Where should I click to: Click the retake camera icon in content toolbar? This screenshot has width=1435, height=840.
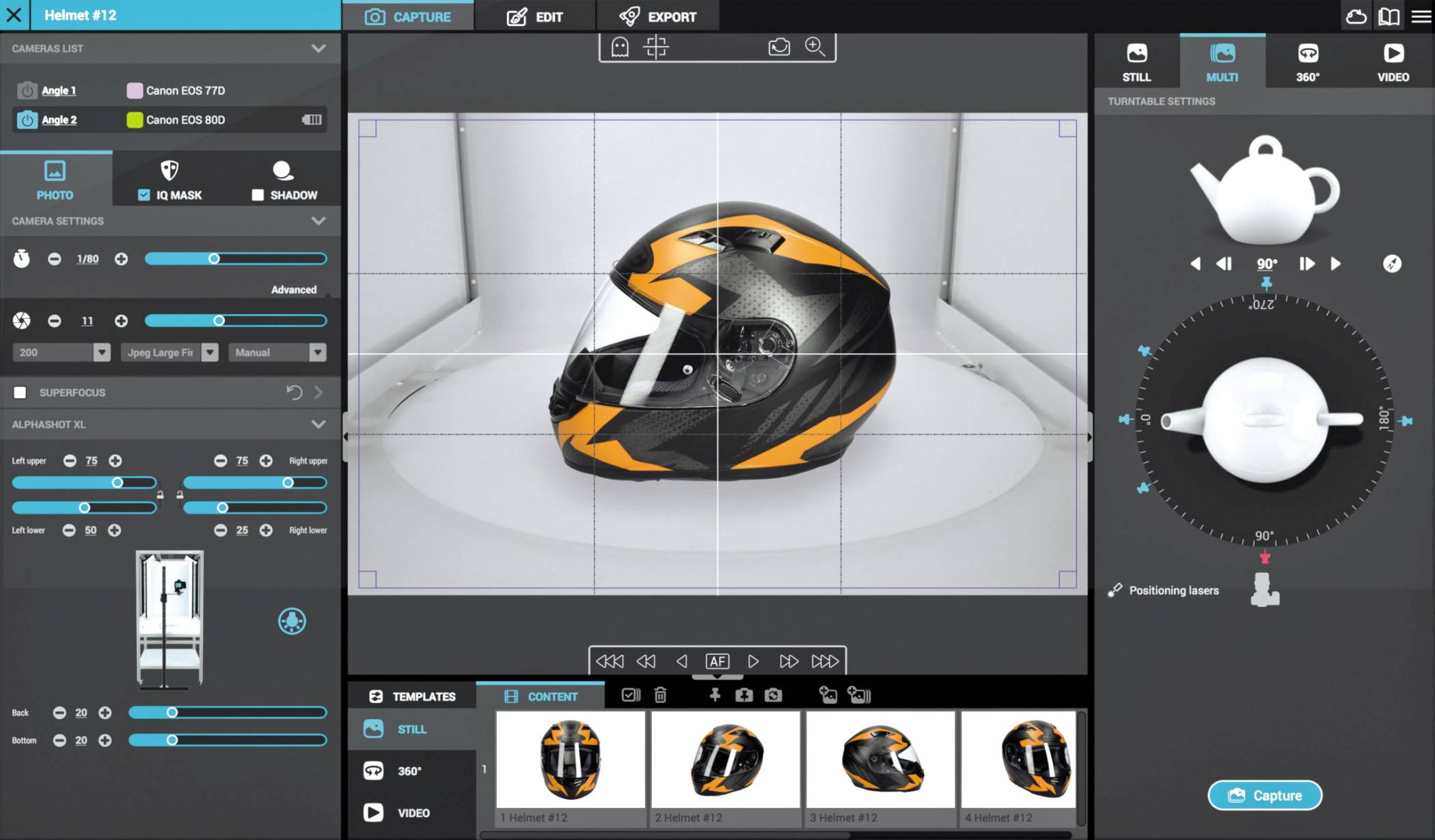(x=773, y=695)
